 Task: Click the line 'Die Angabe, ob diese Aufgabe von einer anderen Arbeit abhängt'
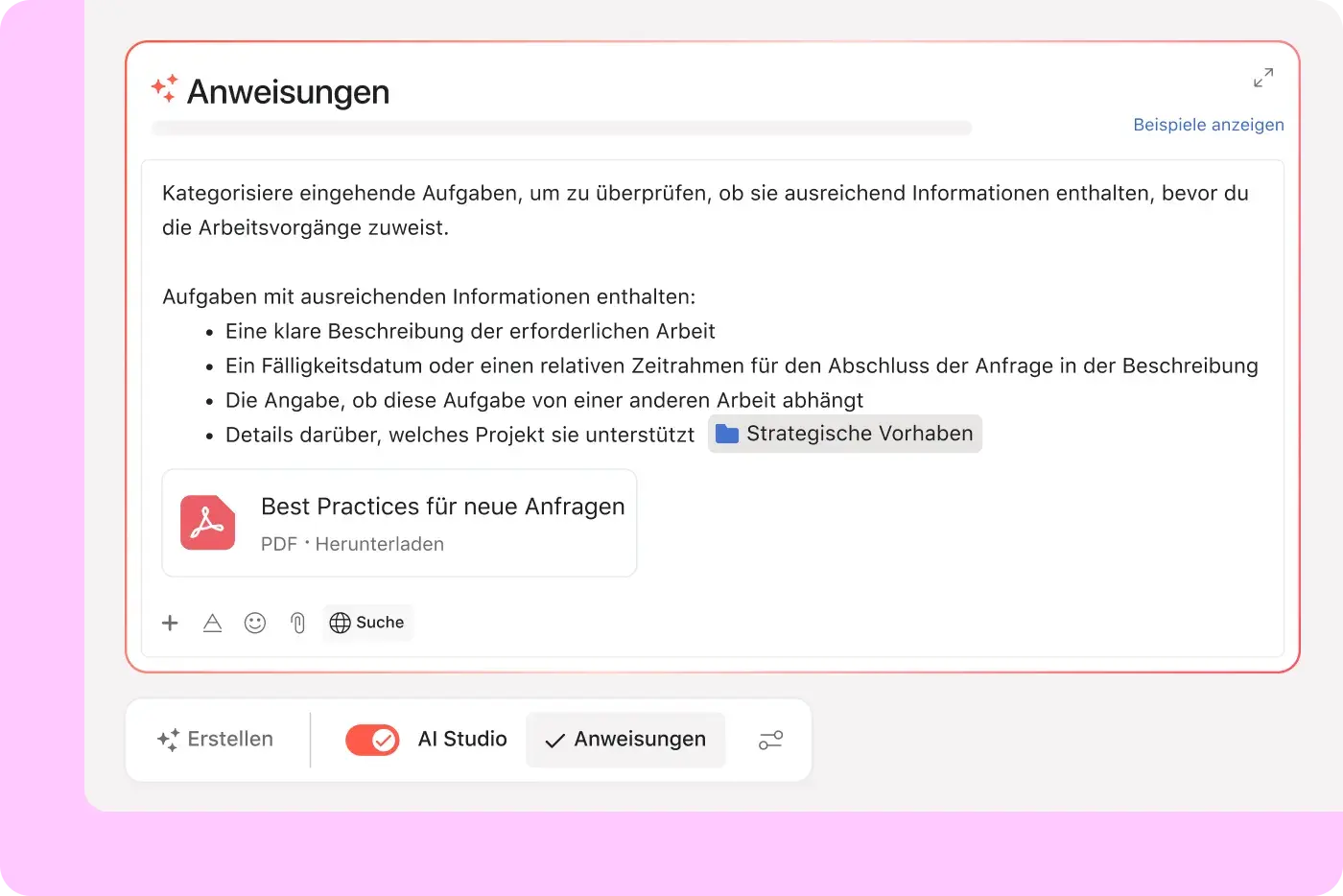pyautogui.click(x=544, y=400)
